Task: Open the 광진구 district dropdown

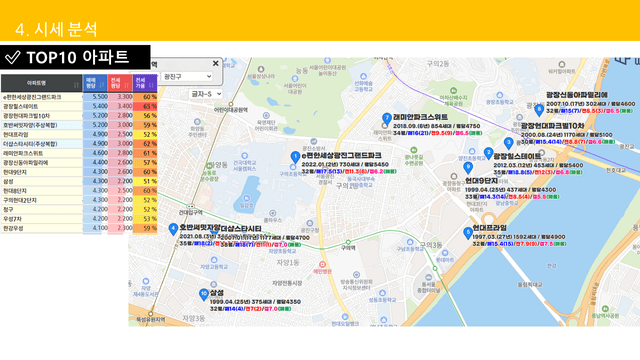Action: point(187,76)
